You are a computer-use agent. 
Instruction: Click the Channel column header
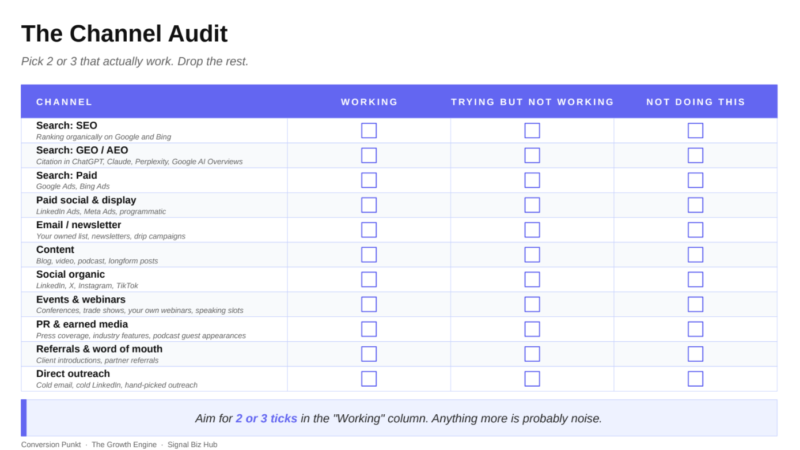point(64,102)
